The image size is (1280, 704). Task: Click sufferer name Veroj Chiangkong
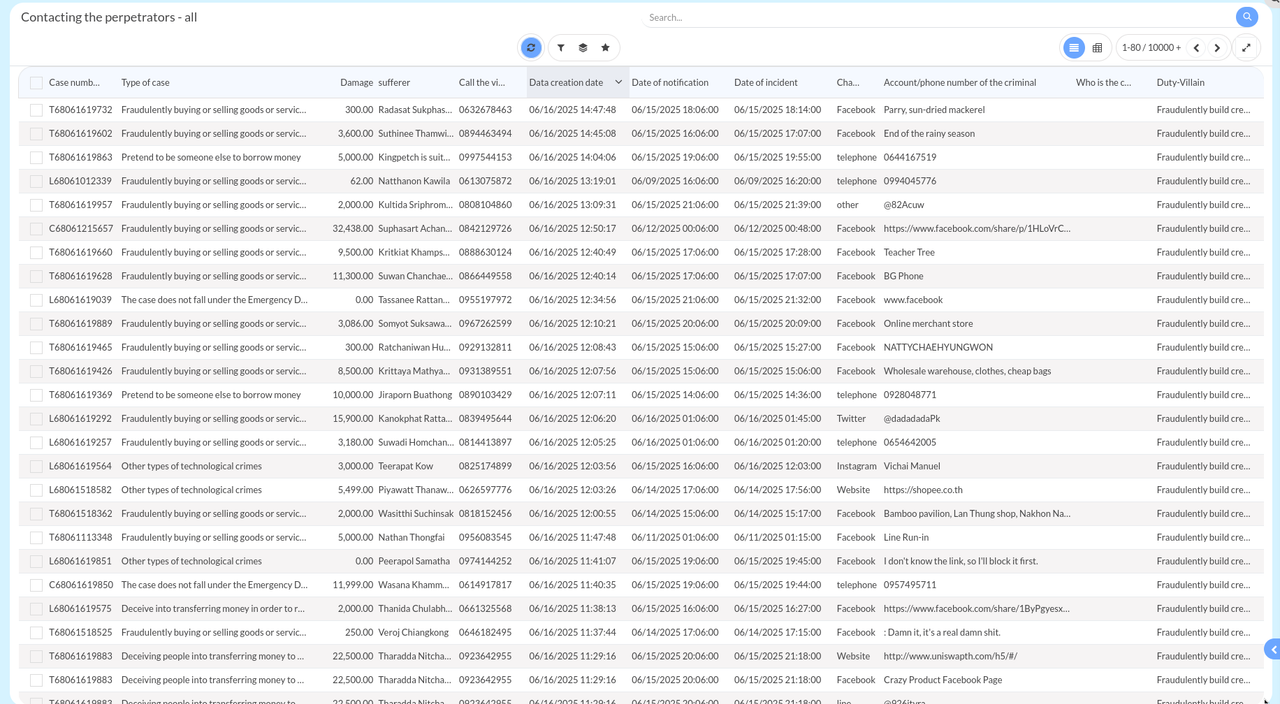click(414, 633)
